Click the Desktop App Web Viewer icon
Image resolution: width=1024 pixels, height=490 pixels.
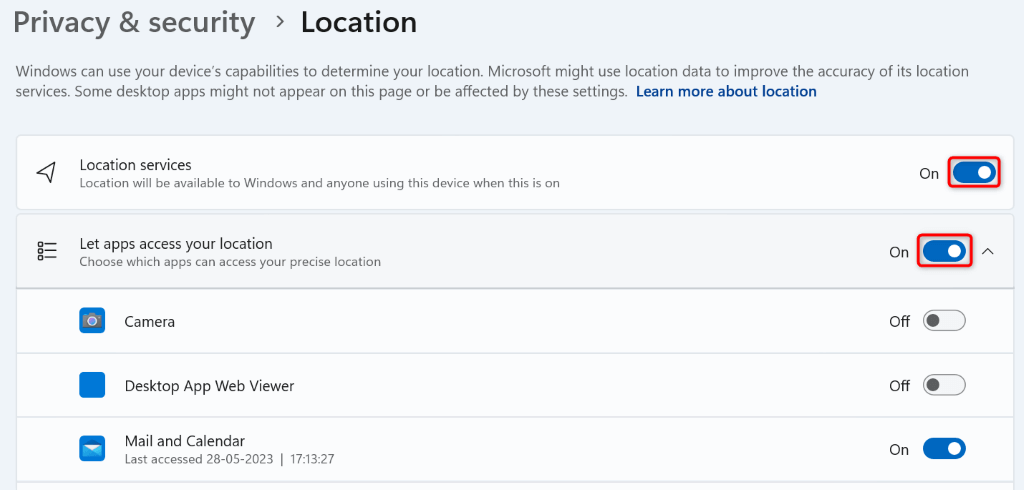92,385
